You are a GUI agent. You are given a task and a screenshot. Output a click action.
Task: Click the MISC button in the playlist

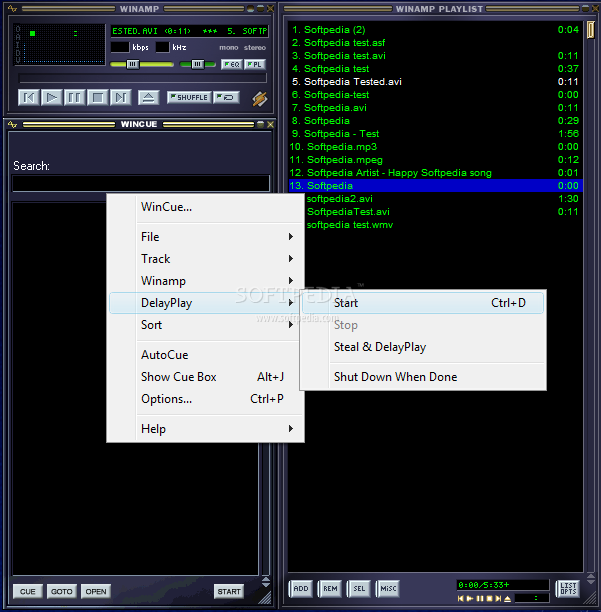pyautogui.click(x=388, y=589)
